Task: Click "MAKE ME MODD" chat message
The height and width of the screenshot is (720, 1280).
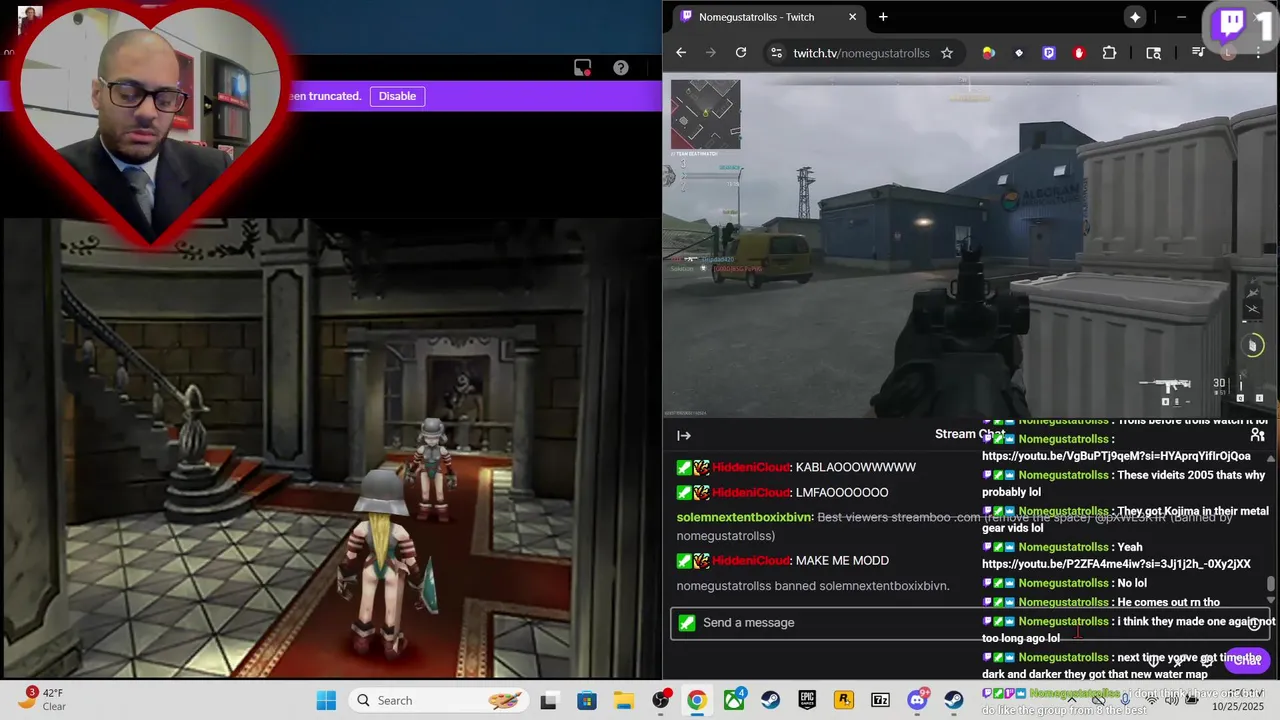Action: (842, 560)
